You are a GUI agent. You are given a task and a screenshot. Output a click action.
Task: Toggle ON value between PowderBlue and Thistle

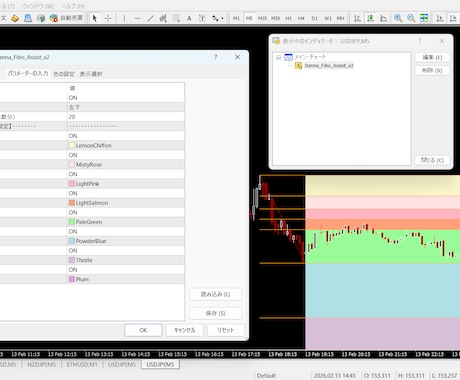click(126, 251)
